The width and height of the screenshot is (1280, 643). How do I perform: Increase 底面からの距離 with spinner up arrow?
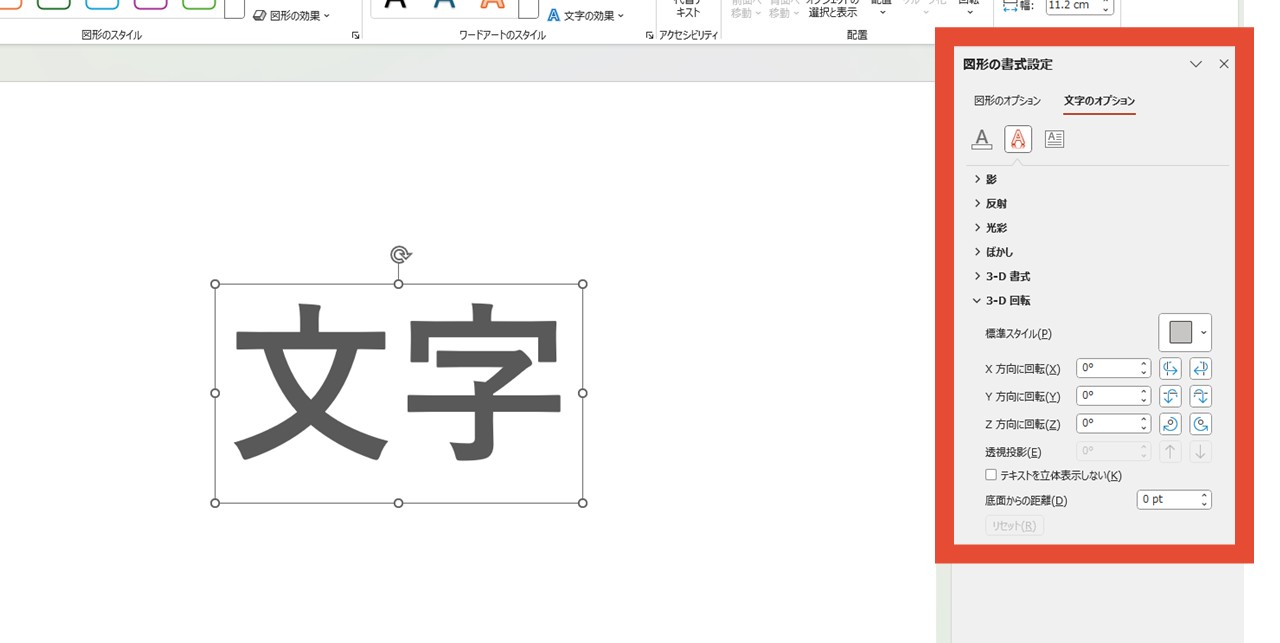point(1205,495)
